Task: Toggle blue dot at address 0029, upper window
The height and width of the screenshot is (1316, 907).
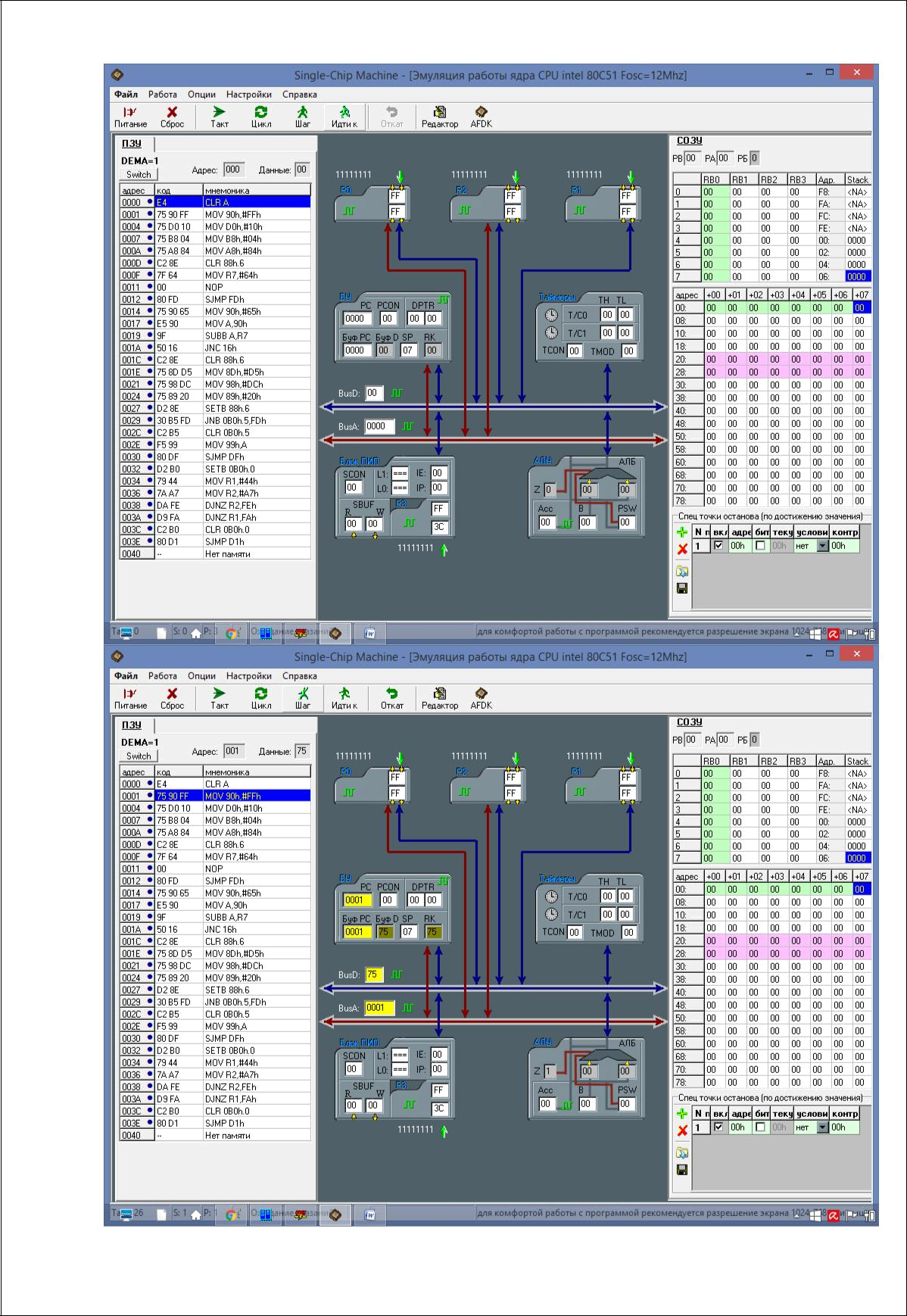Action: (150, 420)
